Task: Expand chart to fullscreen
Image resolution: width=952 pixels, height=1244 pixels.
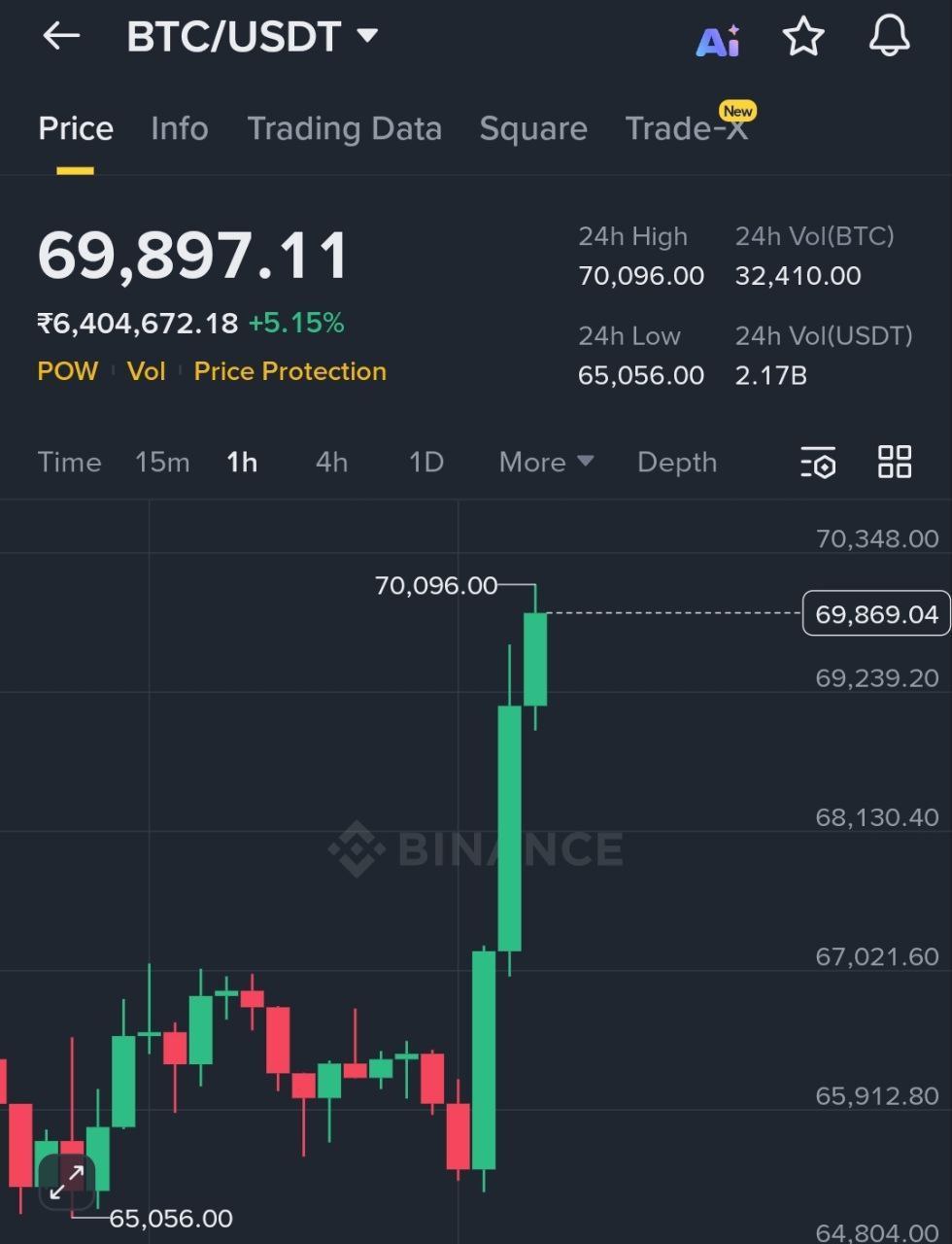Action: [x=67, y=1183]
